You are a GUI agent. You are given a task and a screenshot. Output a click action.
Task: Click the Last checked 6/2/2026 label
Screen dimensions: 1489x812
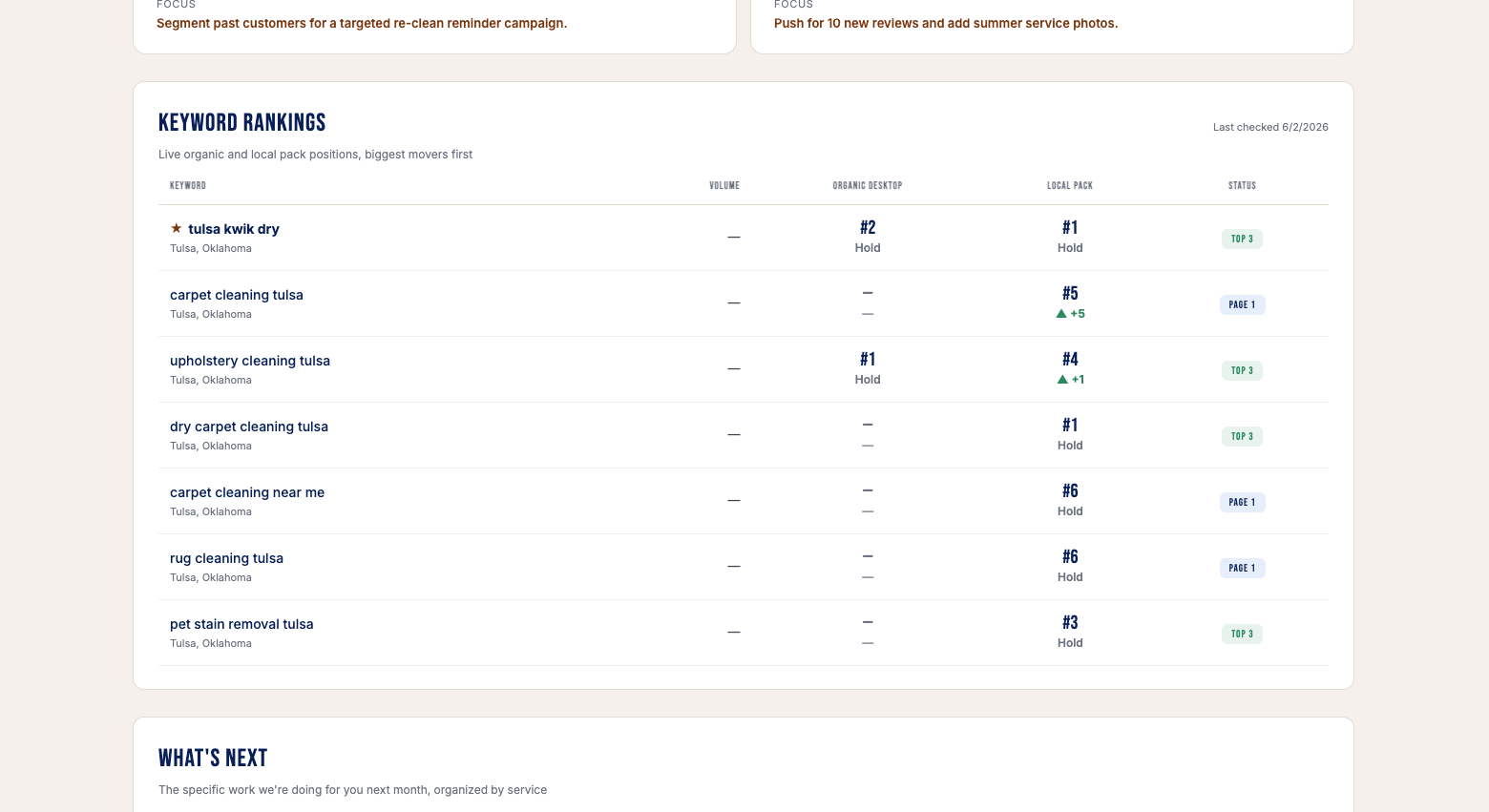1270,127
